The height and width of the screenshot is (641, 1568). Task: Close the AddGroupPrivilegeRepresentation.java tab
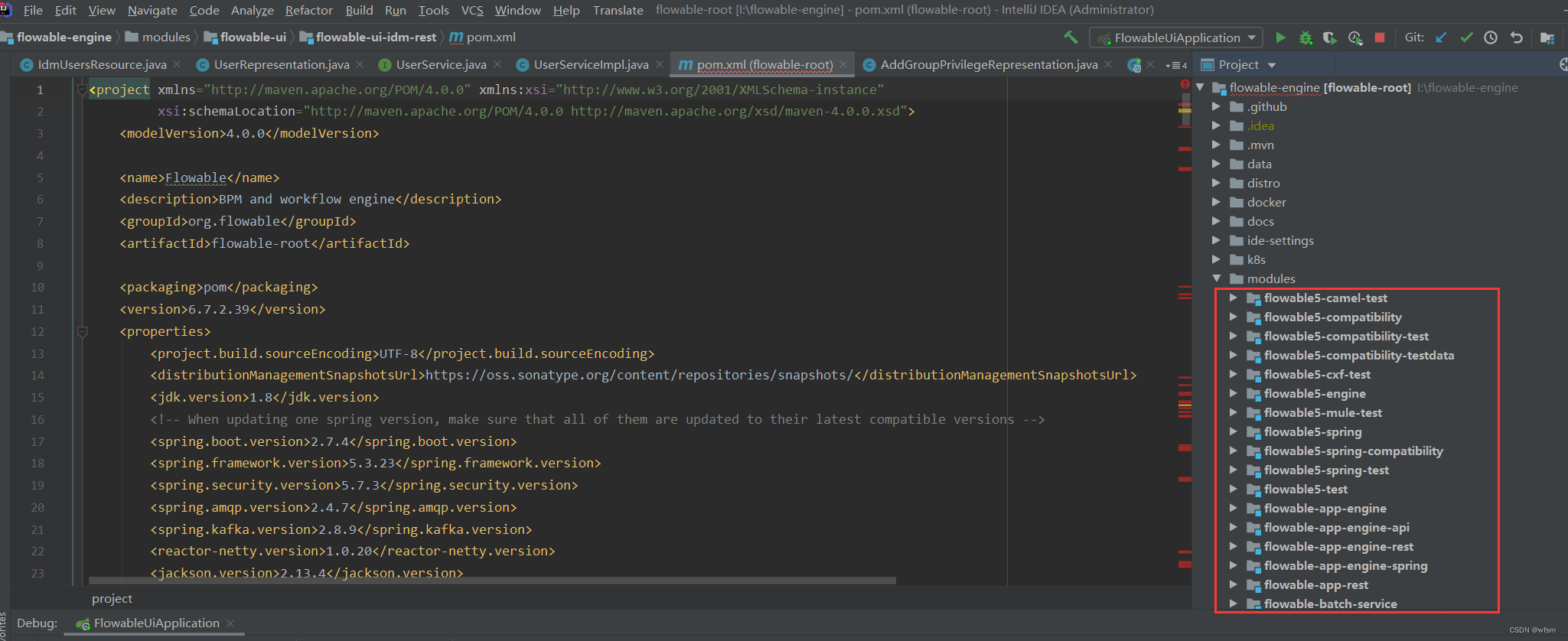(x=1108, y=64)
